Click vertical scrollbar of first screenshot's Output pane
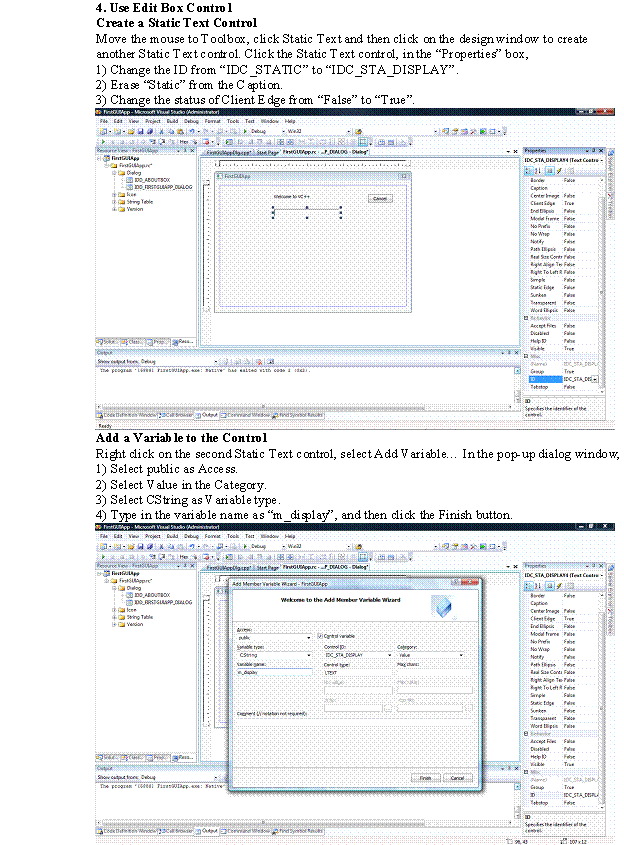The image size is (624, 845). coord(517,386)
